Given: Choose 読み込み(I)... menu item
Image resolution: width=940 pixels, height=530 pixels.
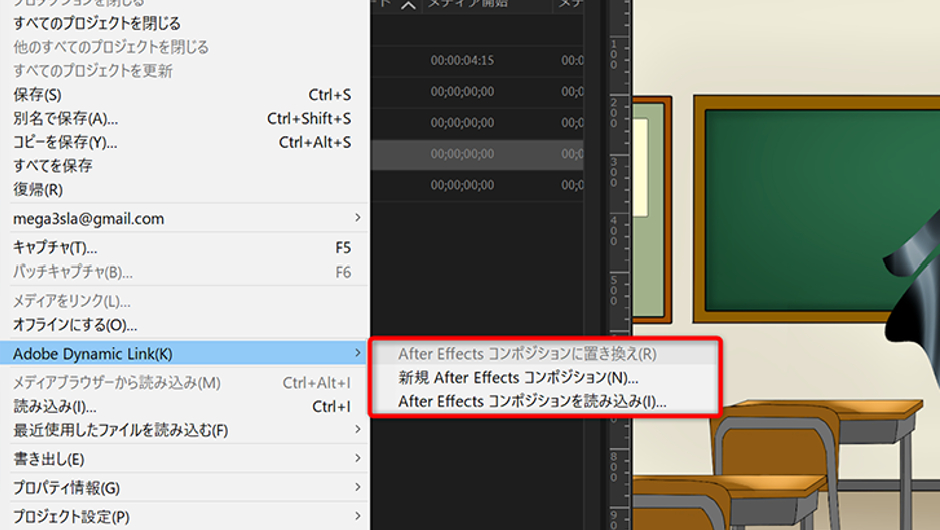Looking at the screenshot, I should pos(184,406).
